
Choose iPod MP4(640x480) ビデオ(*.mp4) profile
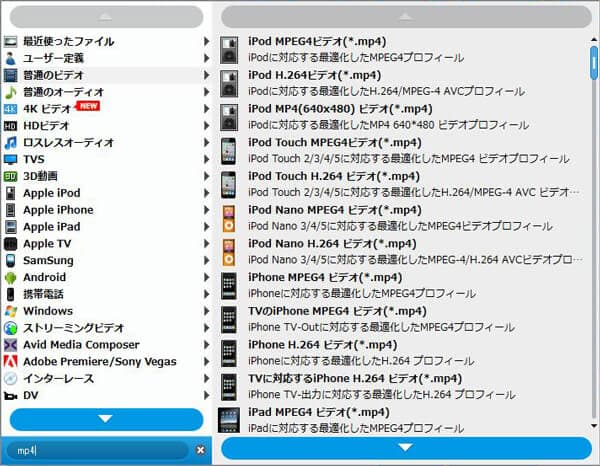[402, 117]
